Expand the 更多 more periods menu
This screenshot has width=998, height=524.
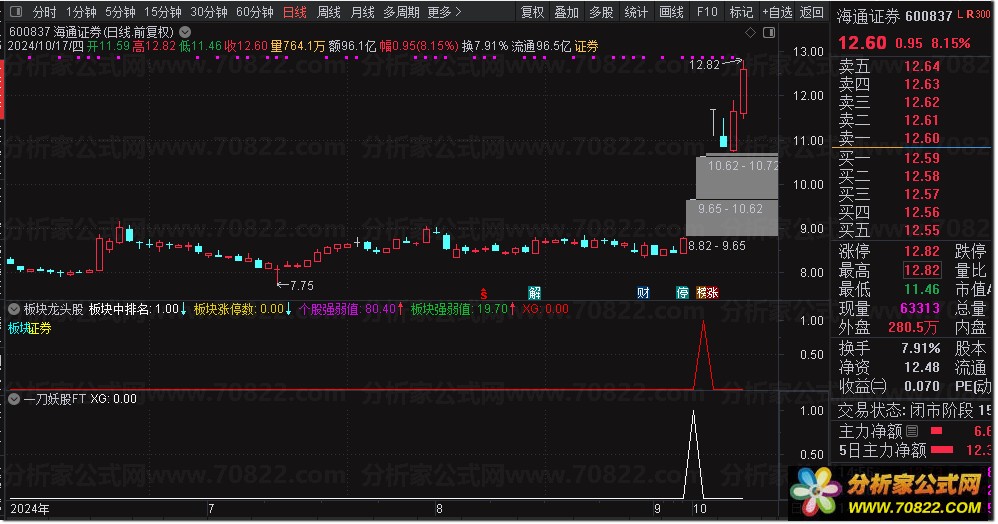tap(444, 12)
